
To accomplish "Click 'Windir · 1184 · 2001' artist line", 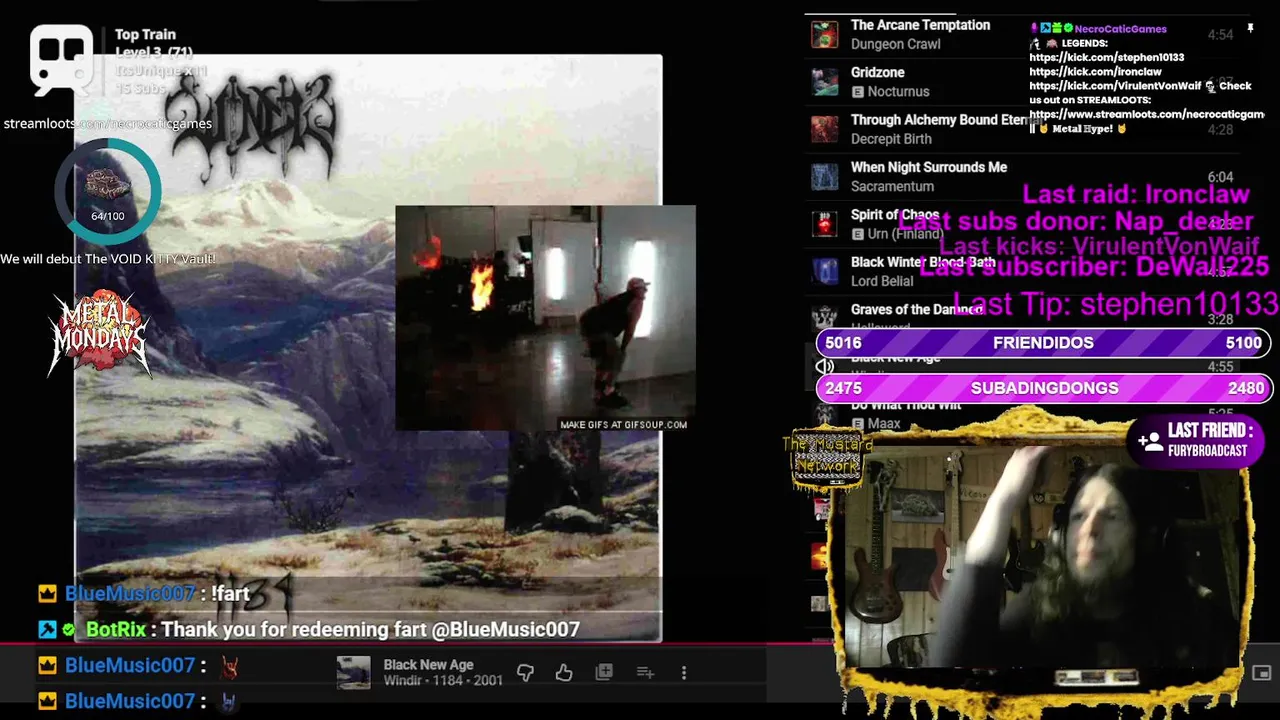I will (443, 681).
